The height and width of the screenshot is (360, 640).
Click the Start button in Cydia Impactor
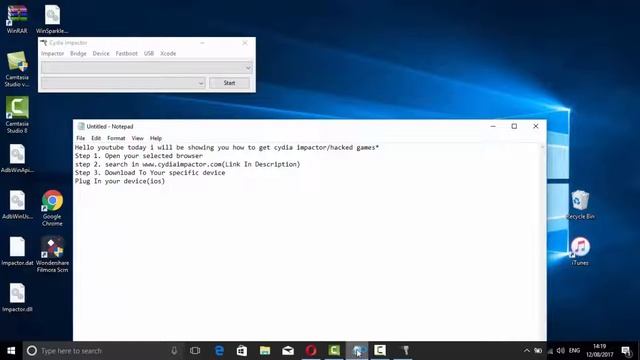click(229, 83)
